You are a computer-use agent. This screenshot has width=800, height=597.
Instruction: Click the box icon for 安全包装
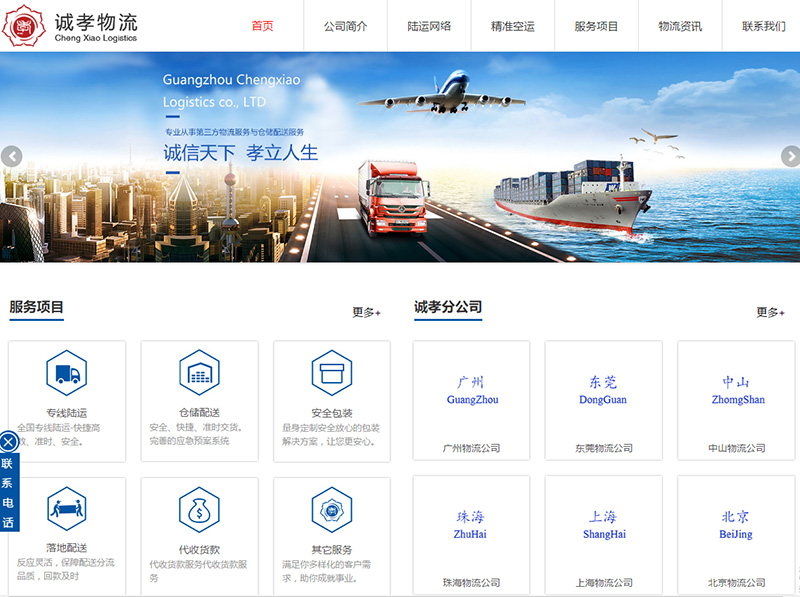tap(331, 374)
